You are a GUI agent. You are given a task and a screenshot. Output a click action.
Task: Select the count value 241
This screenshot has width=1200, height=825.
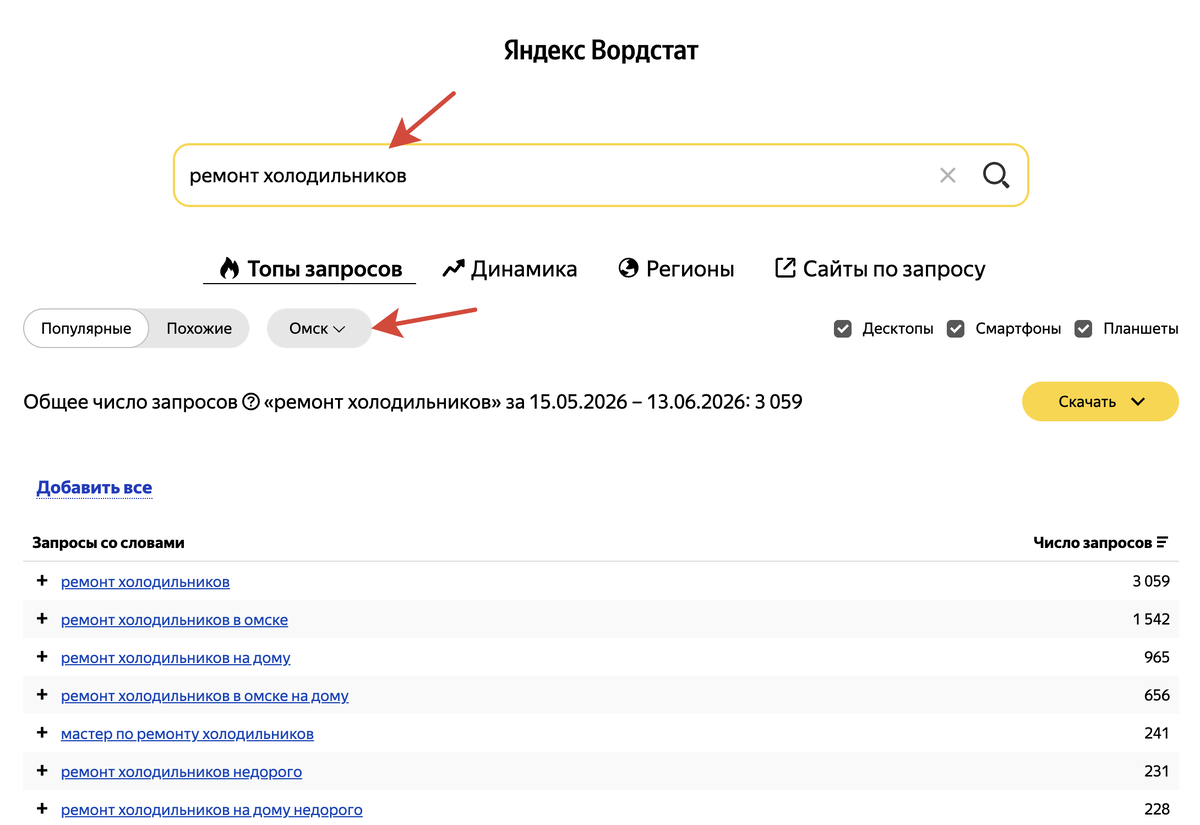pos(1157,734)
